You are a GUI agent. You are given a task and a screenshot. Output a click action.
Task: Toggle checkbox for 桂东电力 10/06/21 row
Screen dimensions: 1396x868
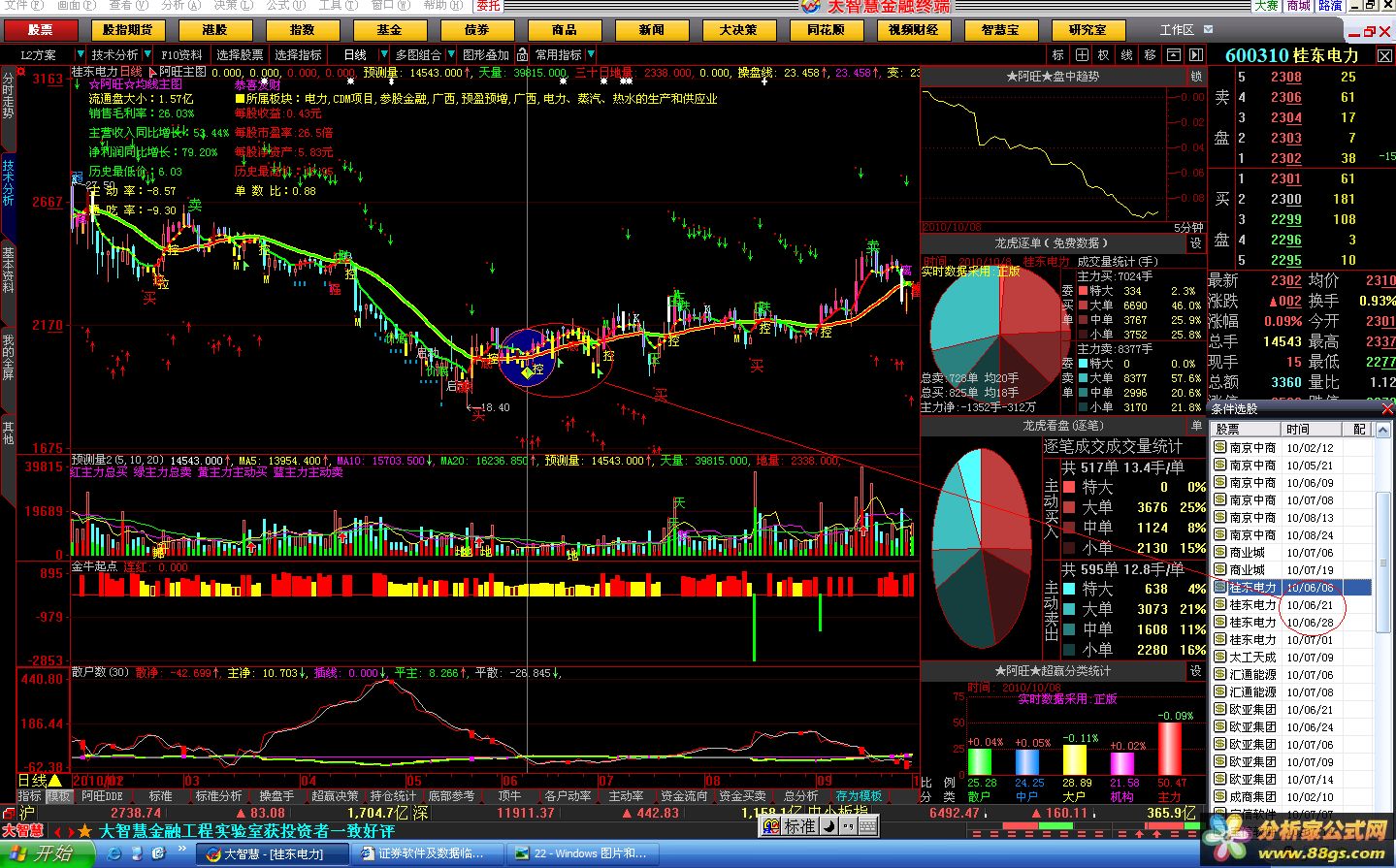pyautogui.click(x=1220, y=604)
